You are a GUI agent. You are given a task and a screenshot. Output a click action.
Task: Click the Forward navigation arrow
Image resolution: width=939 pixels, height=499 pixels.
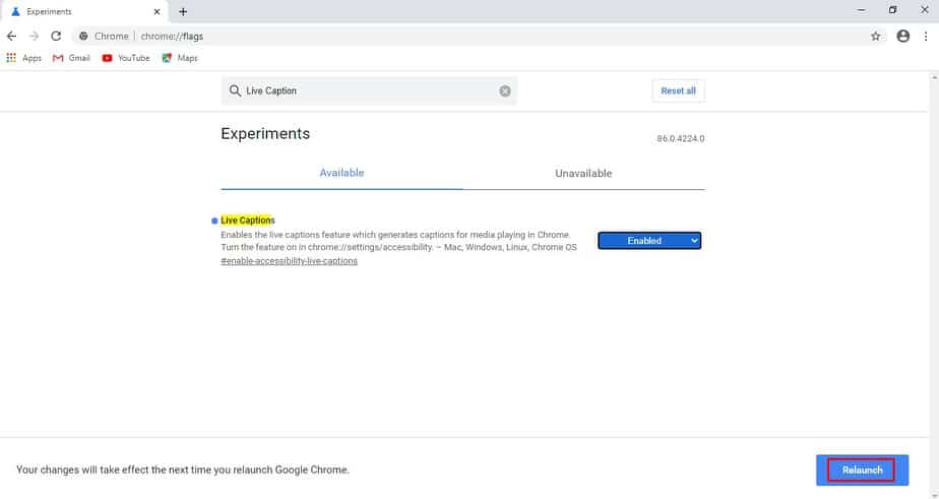34,36
